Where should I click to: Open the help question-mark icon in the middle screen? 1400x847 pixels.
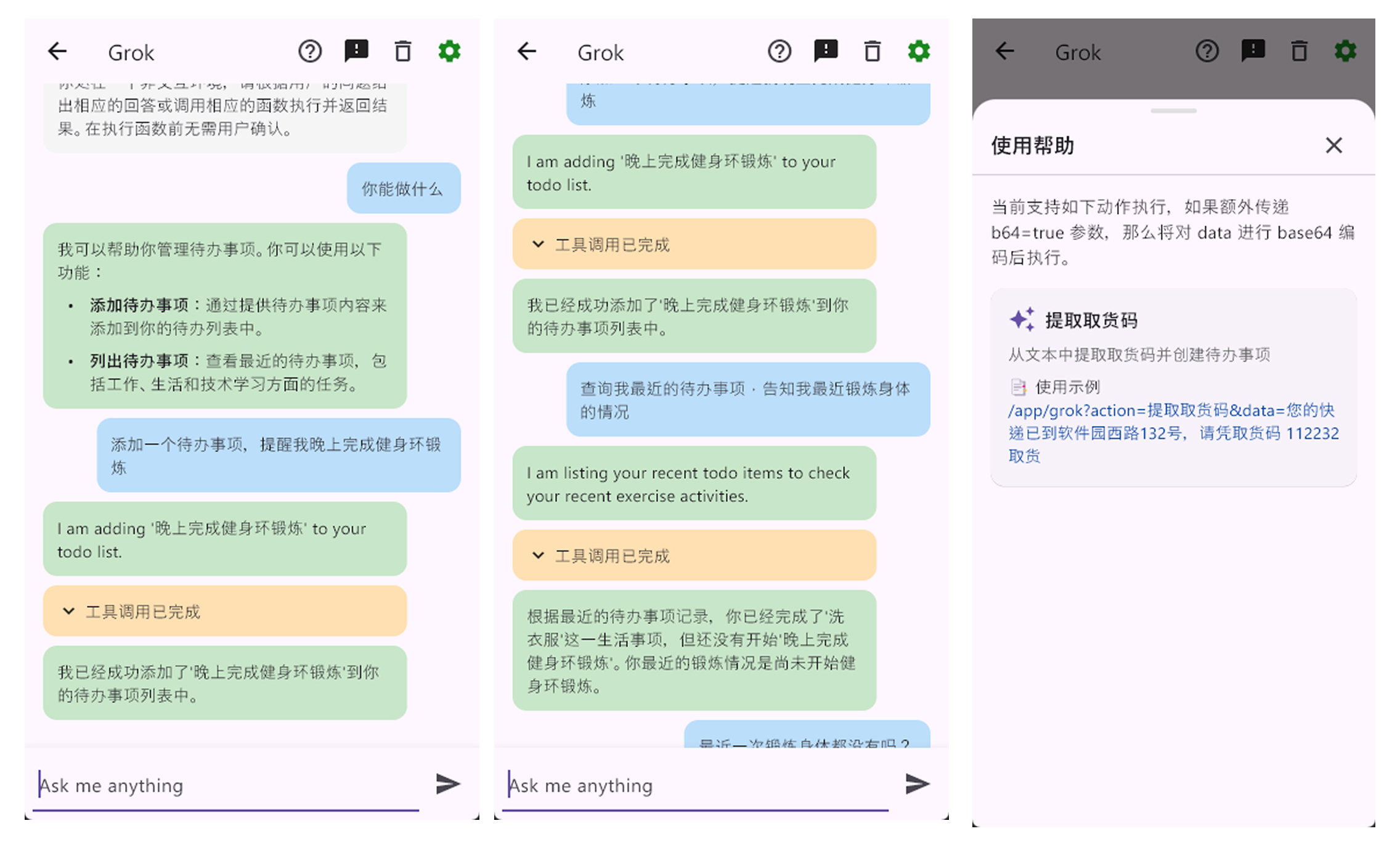(779, 51)
